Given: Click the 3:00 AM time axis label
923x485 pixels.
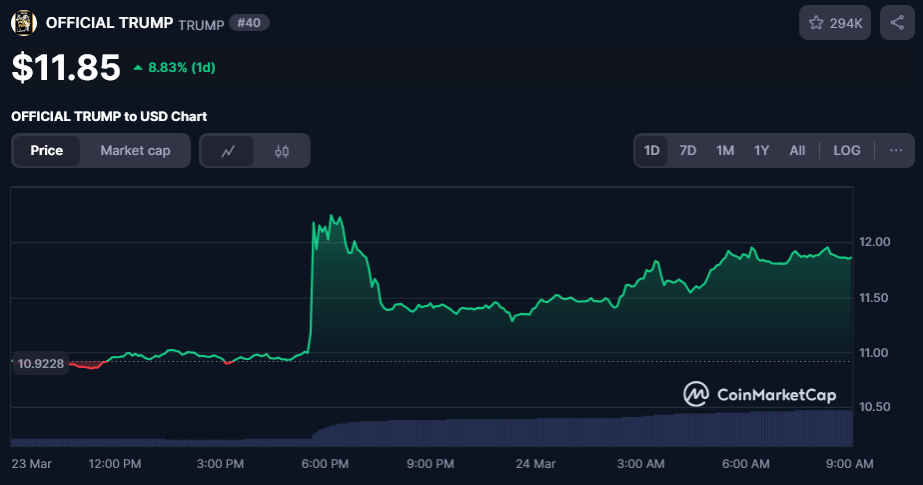Looking at the screenshot, I should [640, 464].
